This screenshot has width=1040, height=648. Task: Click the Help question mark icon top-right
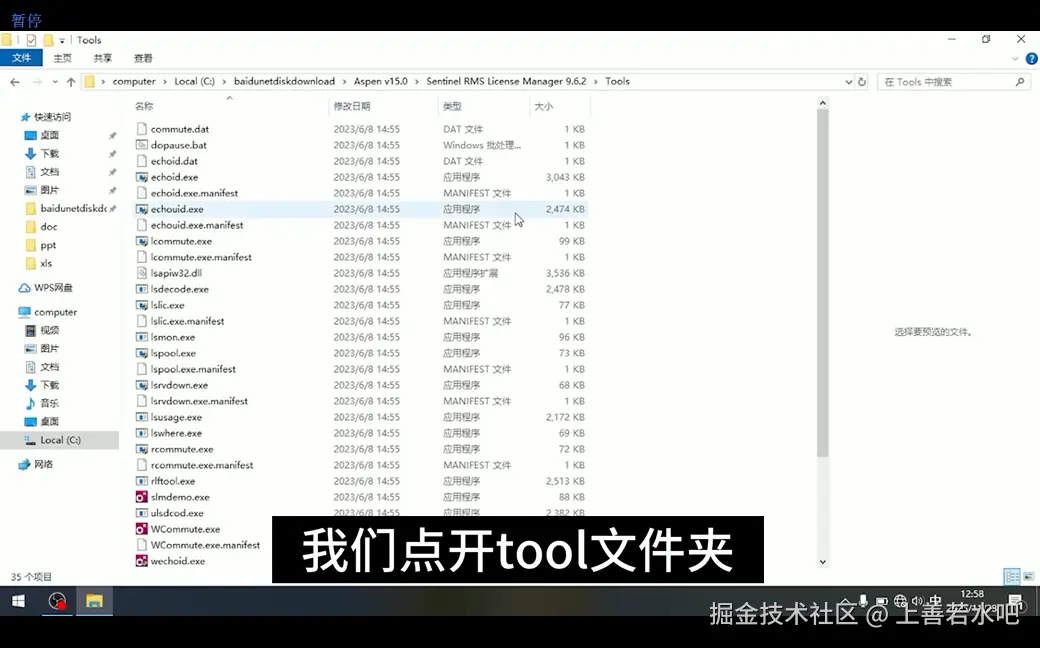[x=1030, y=57]
